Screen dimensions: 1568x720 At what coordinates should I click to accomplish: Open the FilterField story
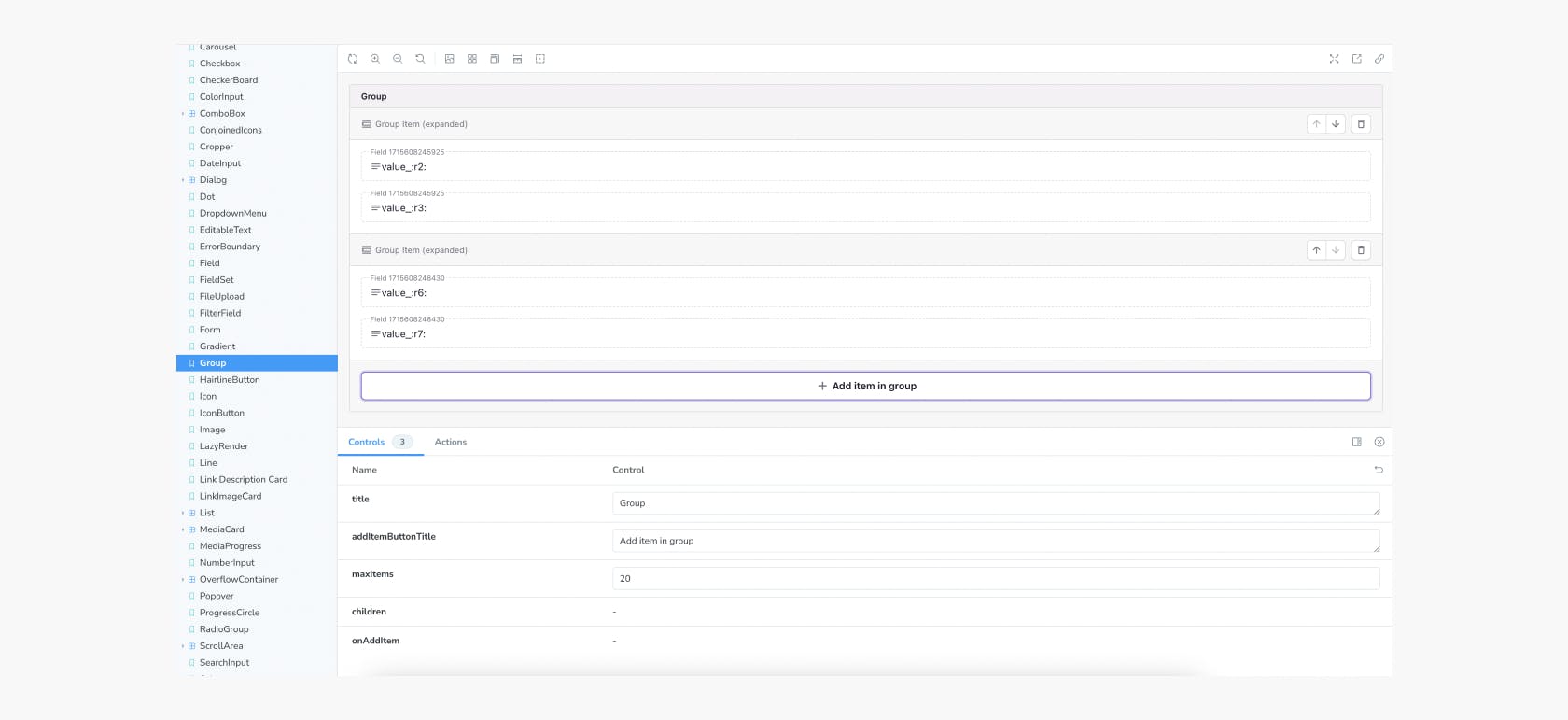pyautogui.click(x=220, y=314)
